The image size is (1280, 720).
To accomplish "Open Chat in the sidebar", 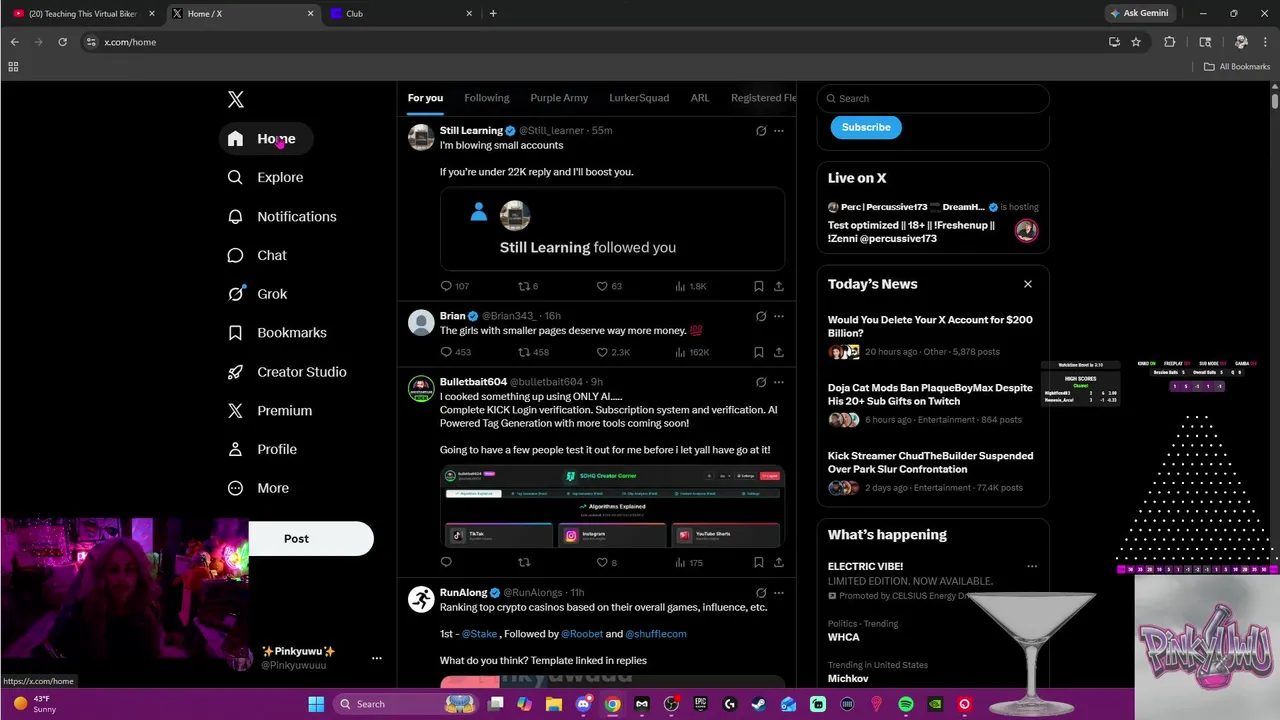I will (x=258, y=255).
